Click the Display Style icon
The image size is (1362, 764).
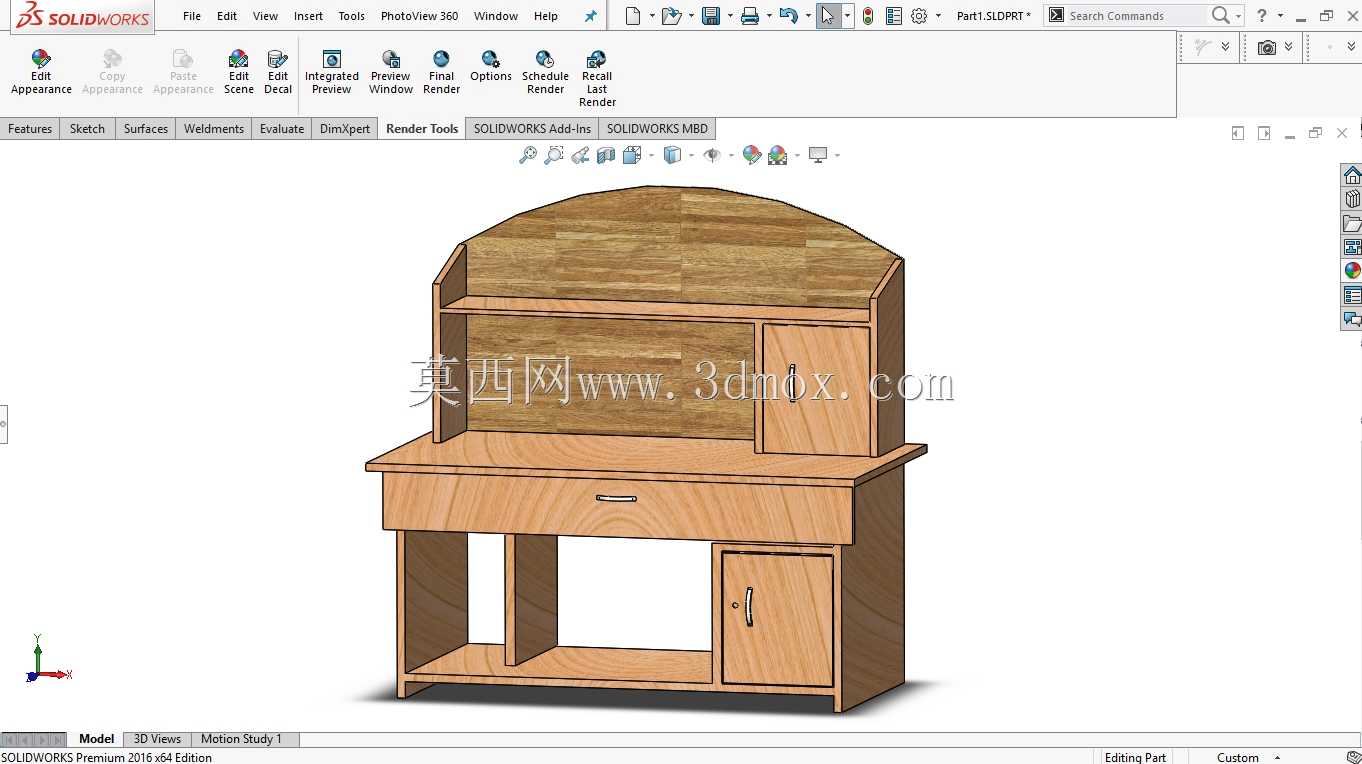point(672,155)
